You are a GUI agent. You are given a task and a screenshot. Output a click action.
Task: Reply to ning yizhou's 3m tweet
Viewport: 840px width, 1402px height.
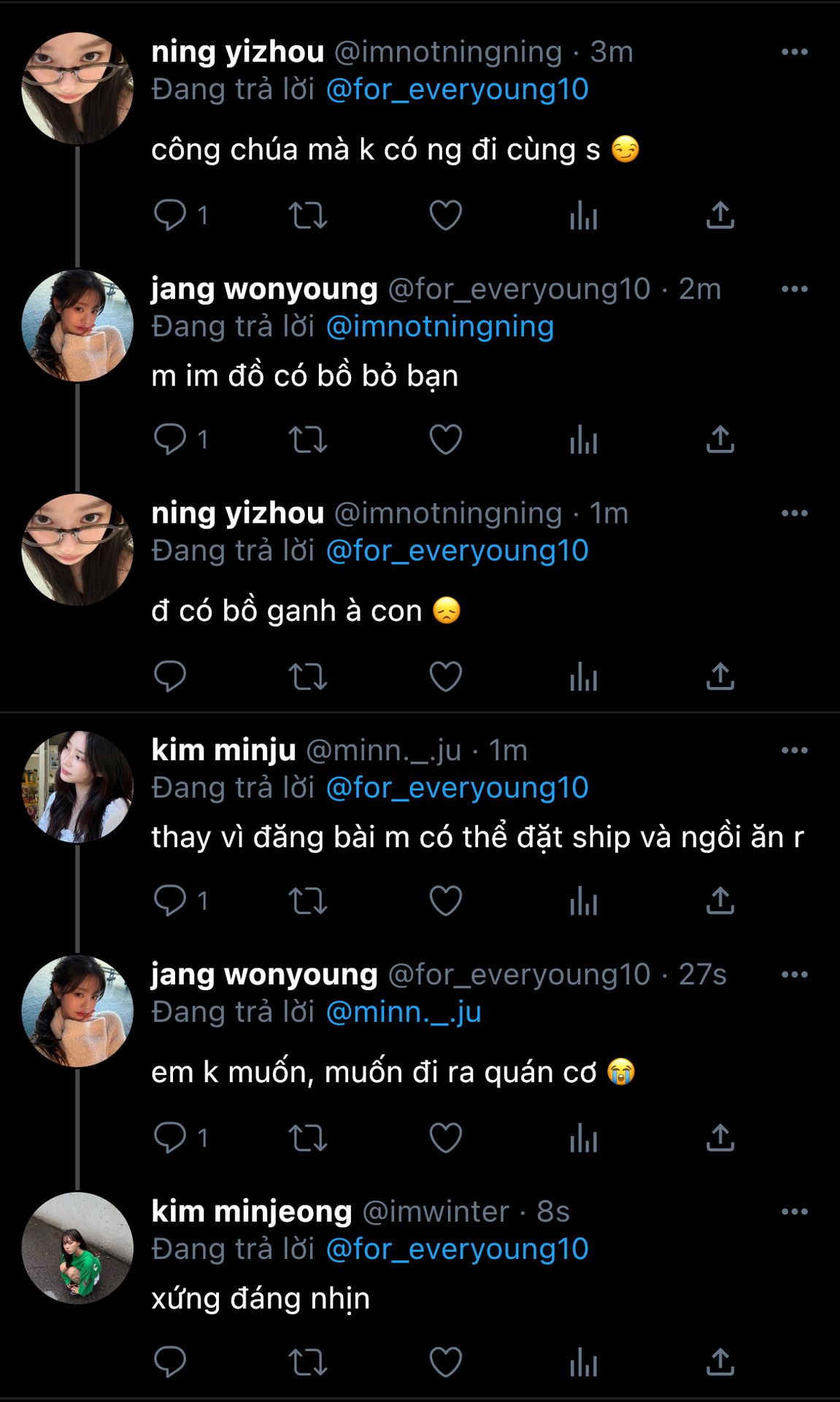(170, 215)
